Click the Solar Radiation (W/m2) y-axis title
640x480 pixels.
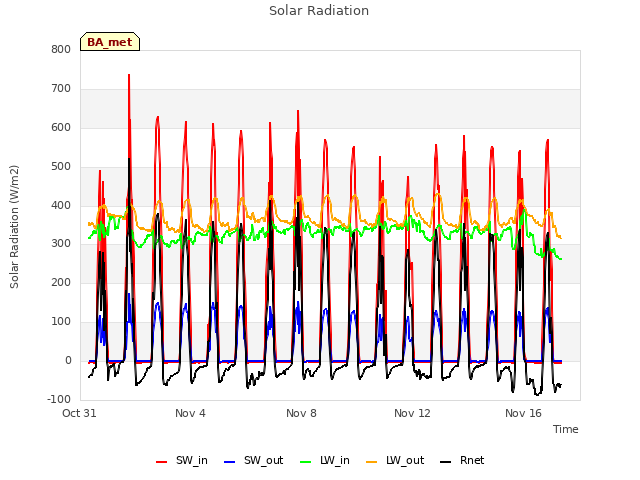point(14,227)
